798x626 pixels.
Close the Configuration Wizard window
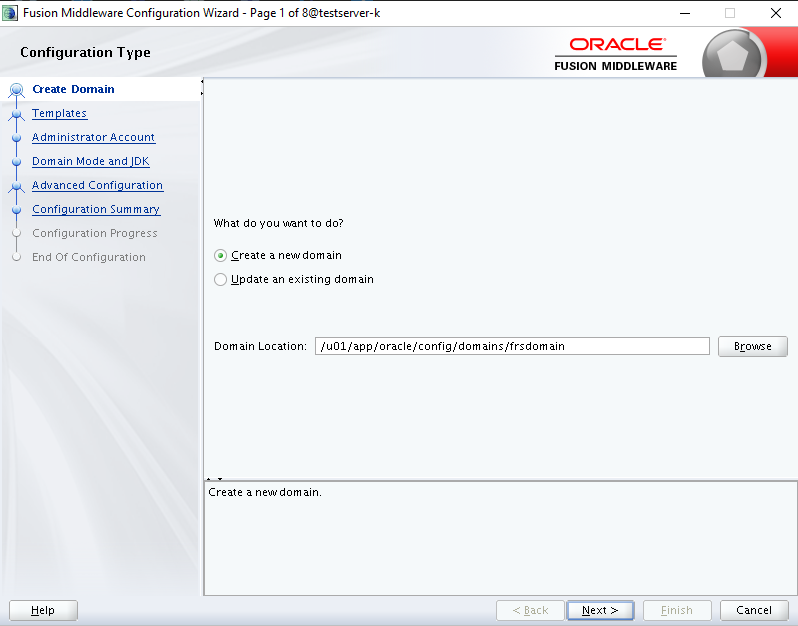776,13
